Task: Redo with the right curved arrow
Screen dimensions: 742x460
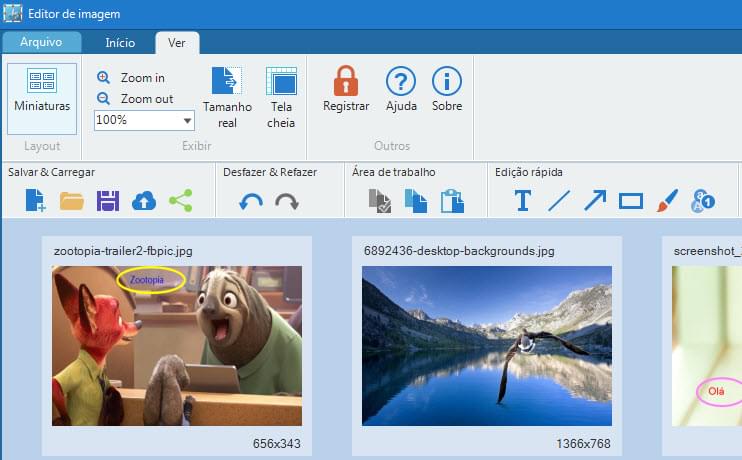Action: click(x=287, y=202)
